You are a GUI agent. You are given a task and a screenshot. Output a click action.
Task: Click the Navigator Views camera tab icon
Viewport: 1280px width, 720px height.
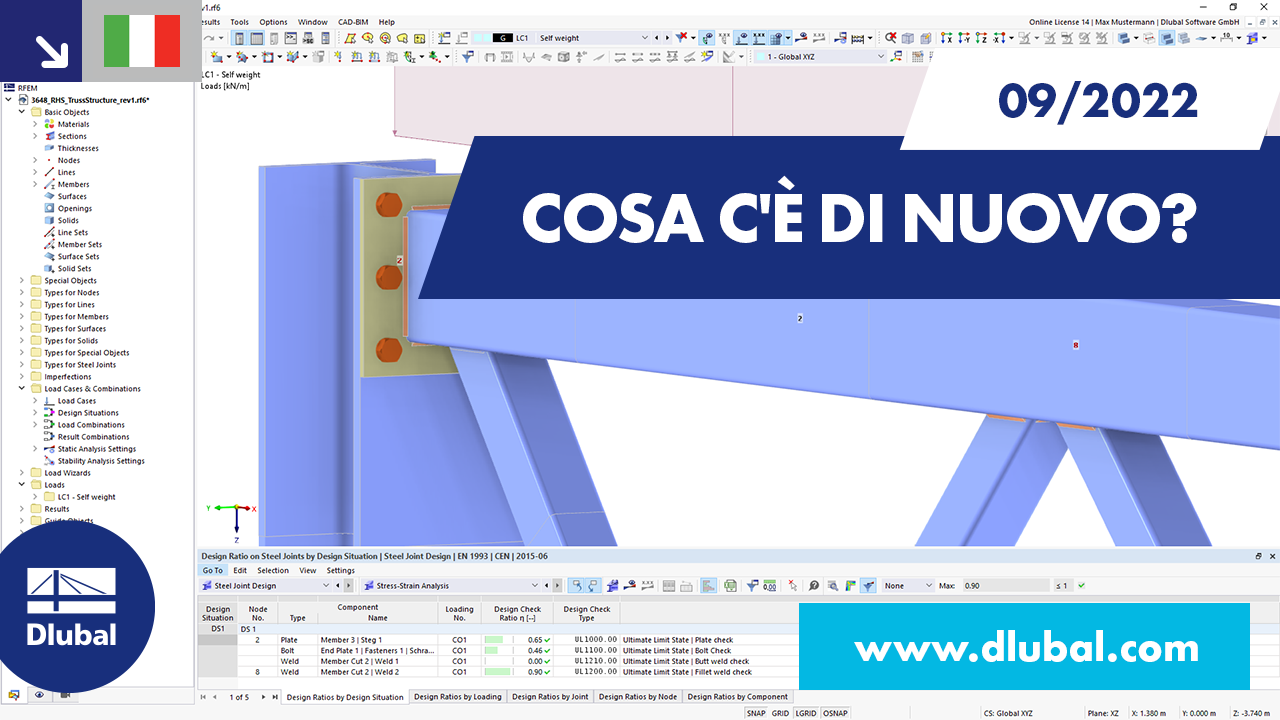[65, 694]
